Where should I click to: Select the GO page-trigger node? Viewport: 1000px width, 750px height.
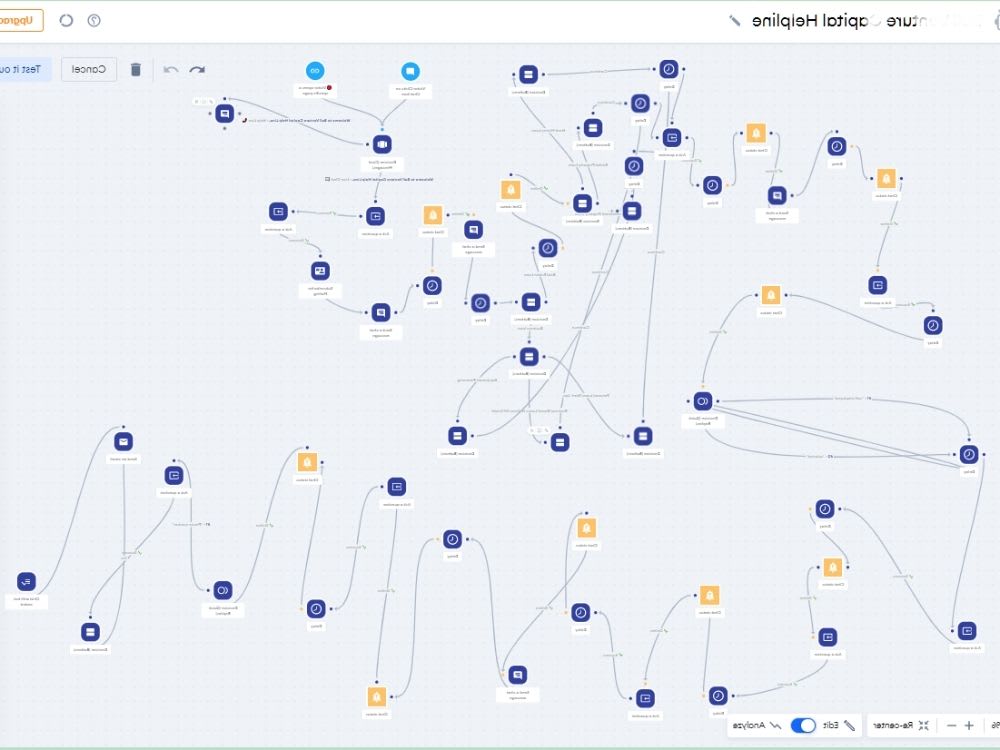(x=316, y=71)
